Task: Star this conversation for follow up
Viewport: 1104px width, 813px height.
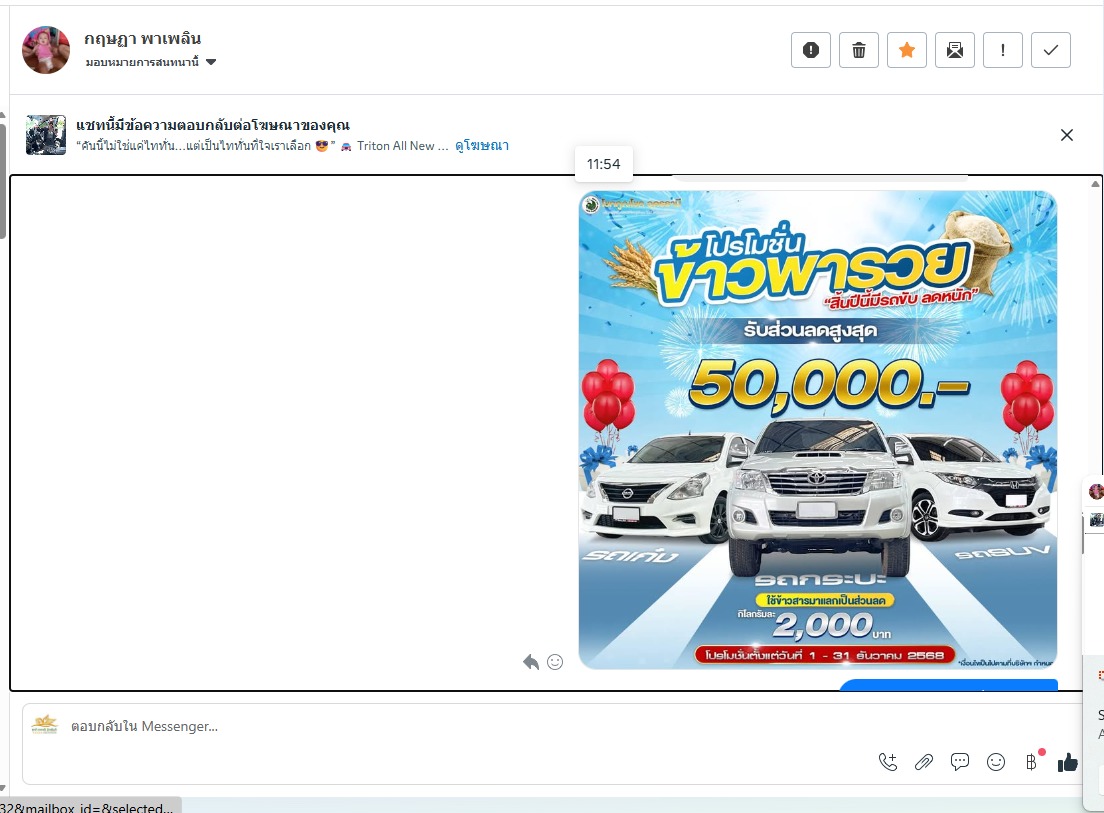Action: click(907, 50)
